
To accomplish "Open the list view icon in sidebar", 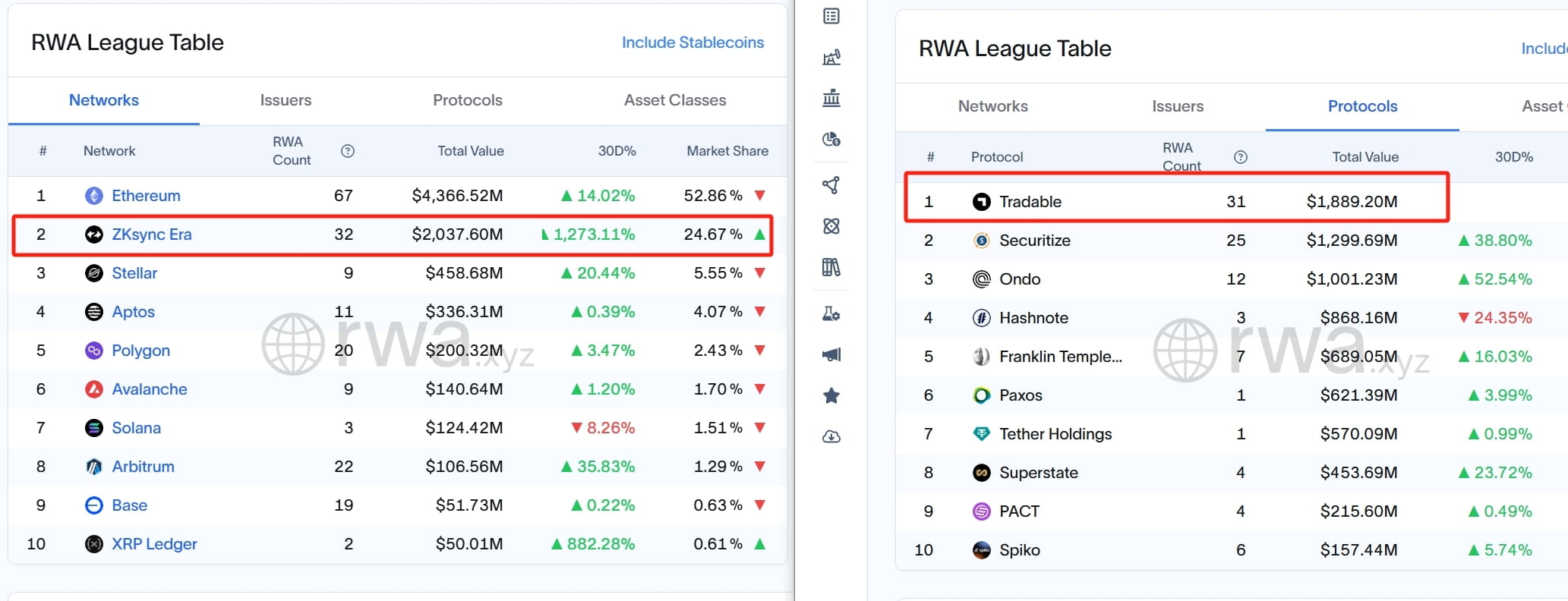I will (x=831, y=16).
